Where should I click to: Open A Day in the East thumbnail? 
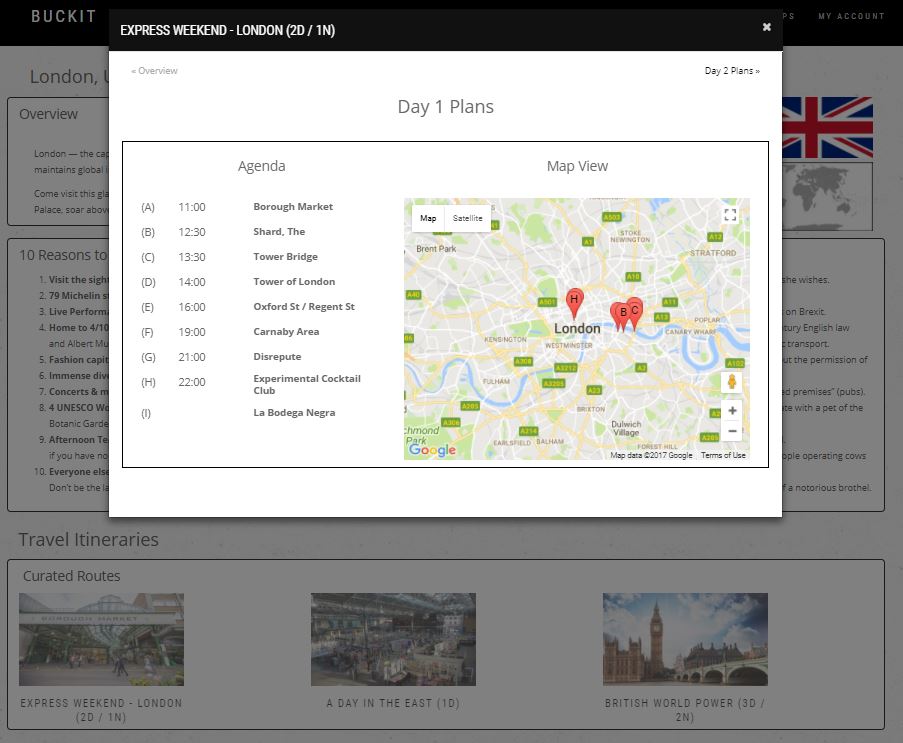click(x=393, y=639)
